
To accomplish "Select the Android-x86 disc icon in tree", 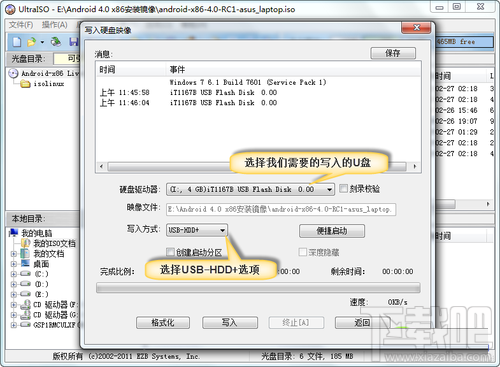I will click(x=13, y=73).
